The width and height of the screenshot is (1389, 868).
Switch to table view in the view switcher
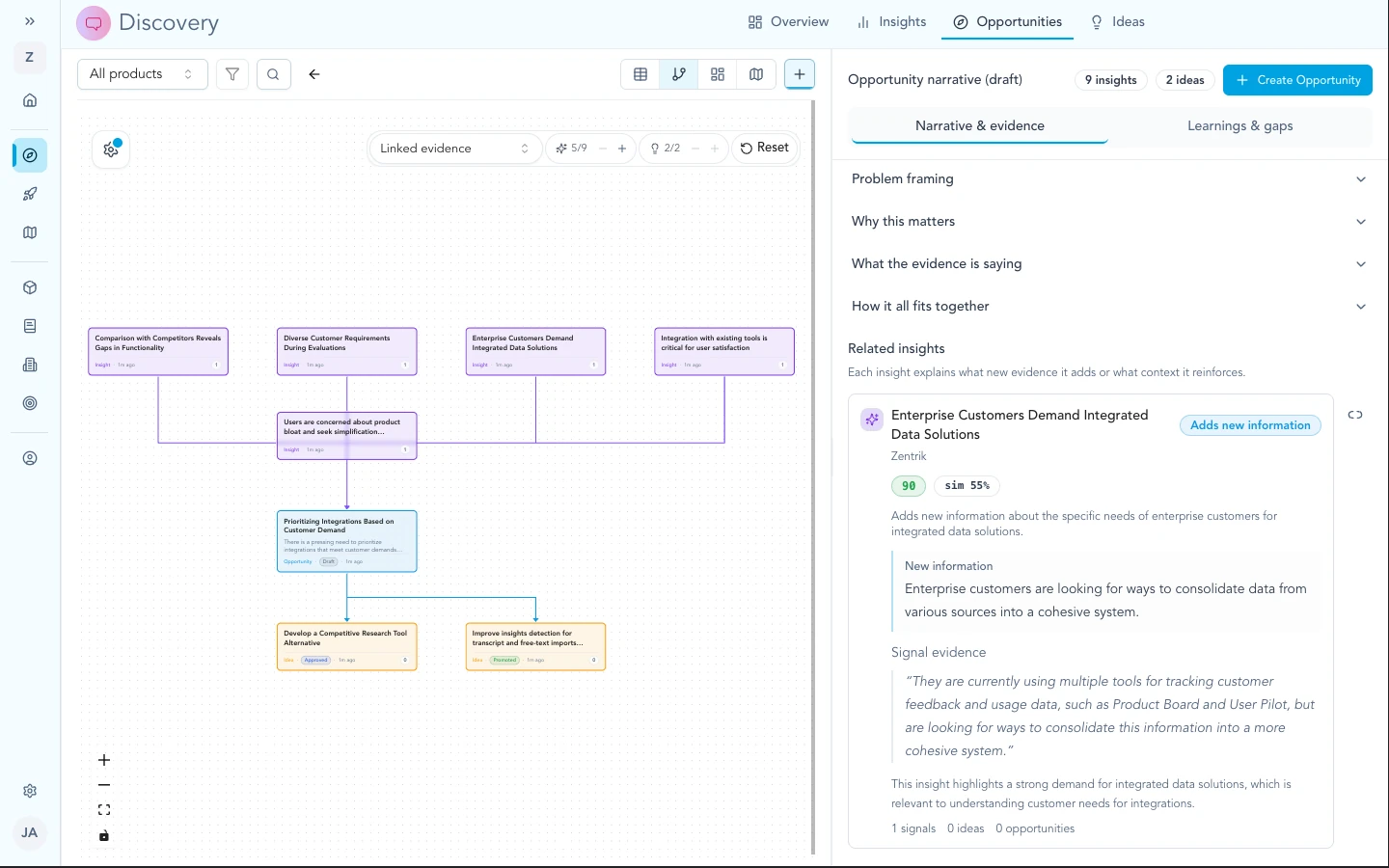(640, 73)
